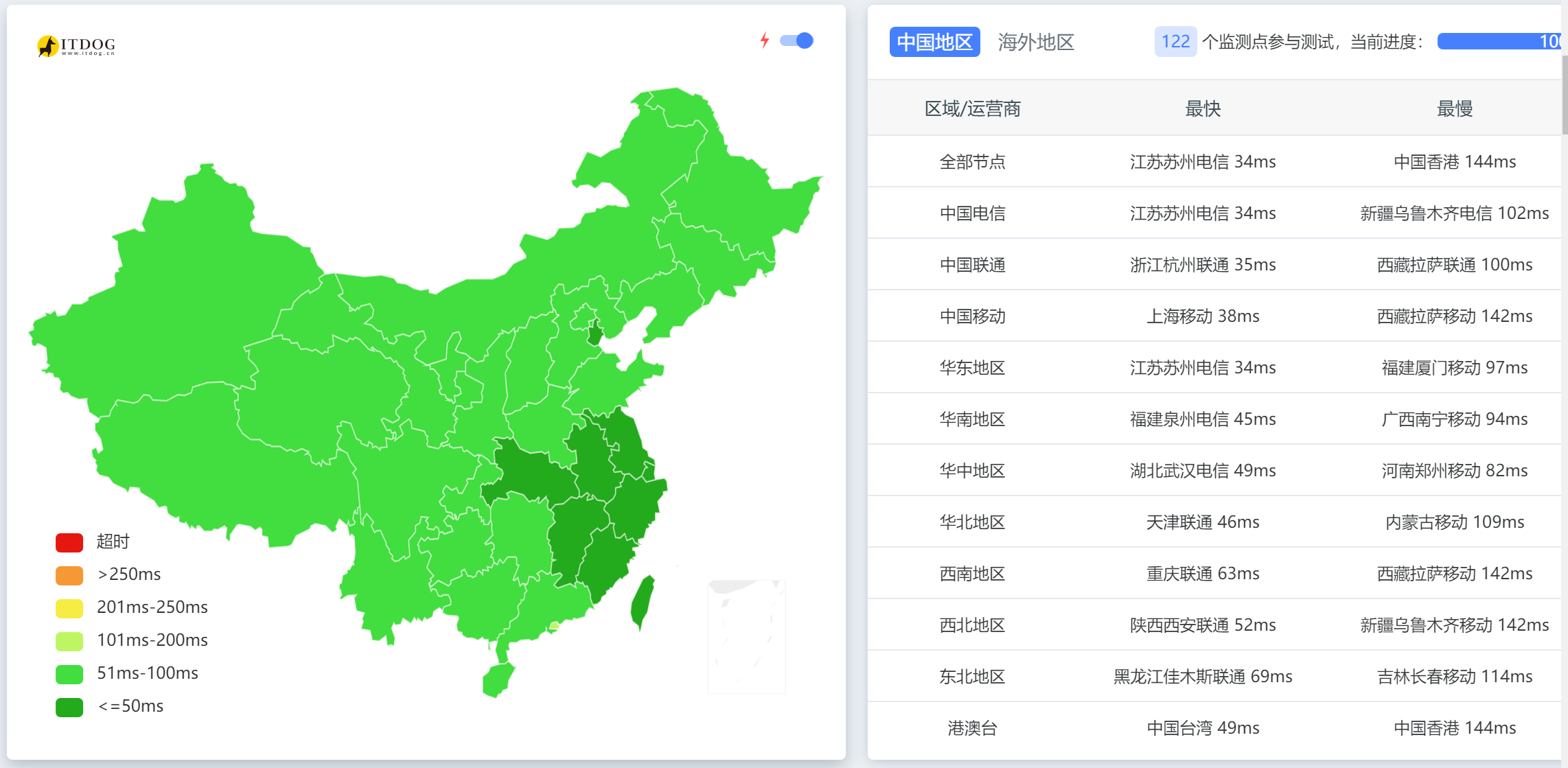This screenshot has width=1568, height=768.
Task: Click 黑龙江佳木斯联通 69ms cell
Action: [x=1203, y=676]
